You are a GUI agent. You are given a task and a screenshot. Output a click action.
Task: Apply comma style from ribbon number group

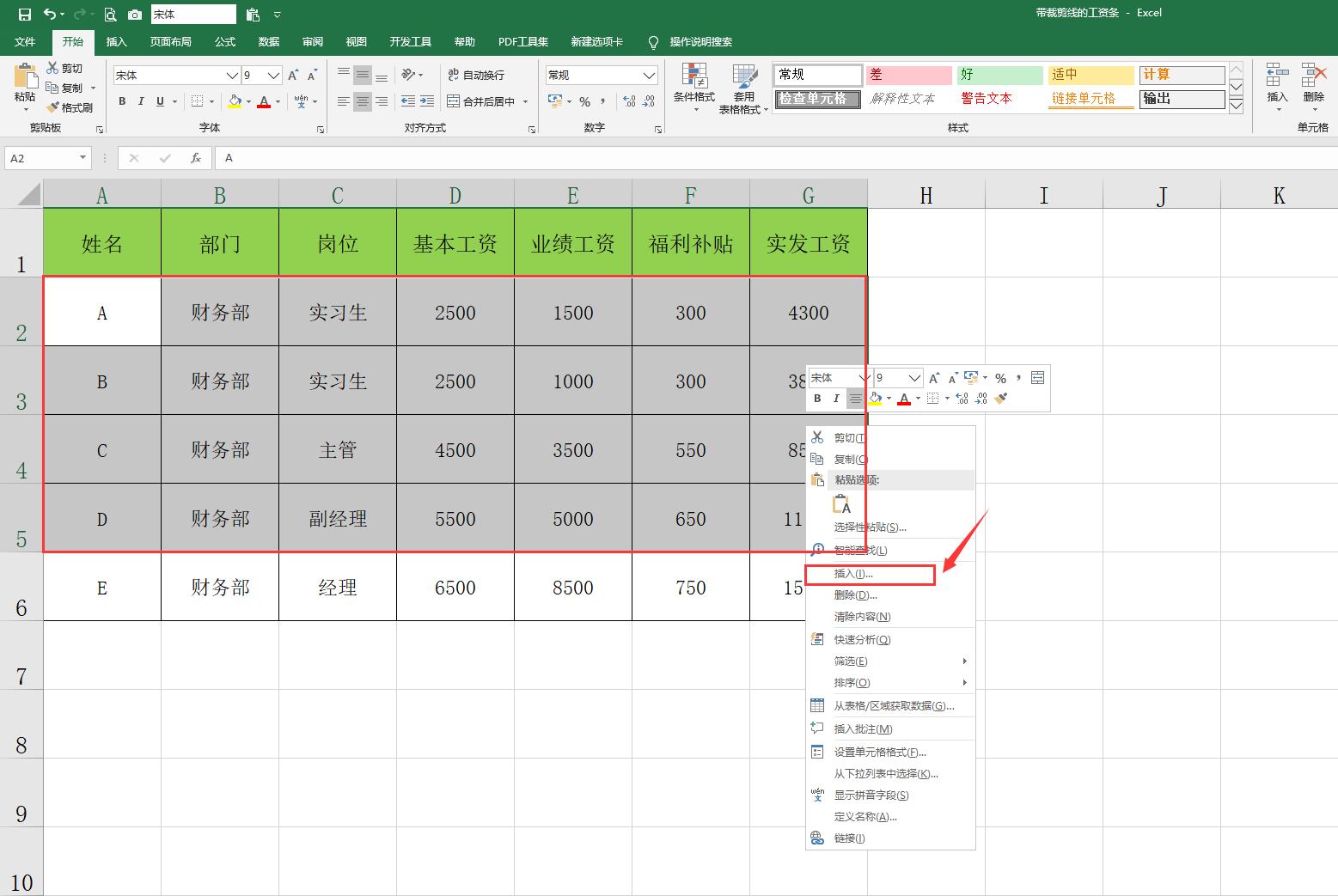click(603, 101)
